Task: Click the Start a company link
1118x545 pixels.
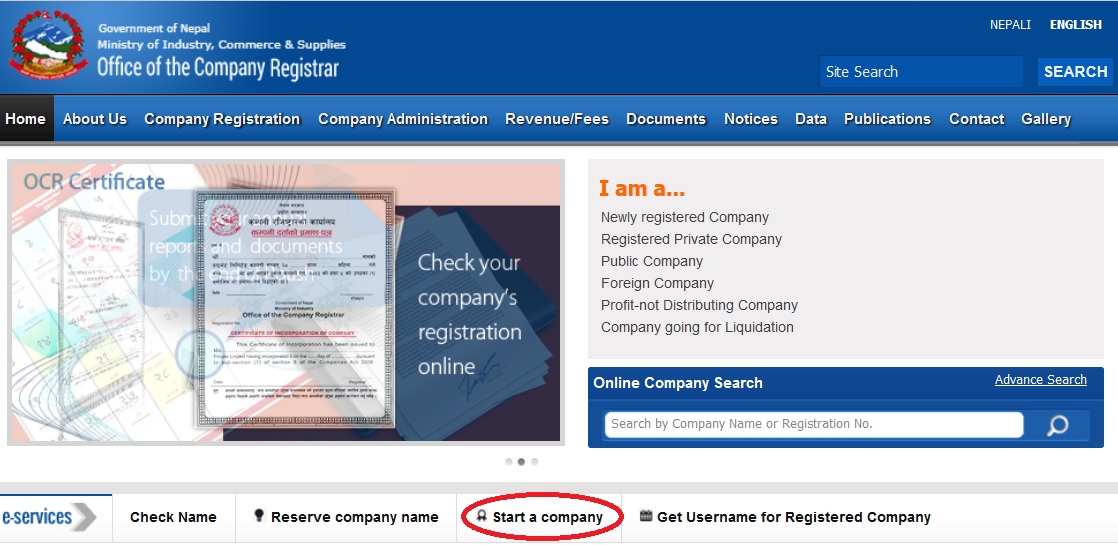Action: coord(547,517)
